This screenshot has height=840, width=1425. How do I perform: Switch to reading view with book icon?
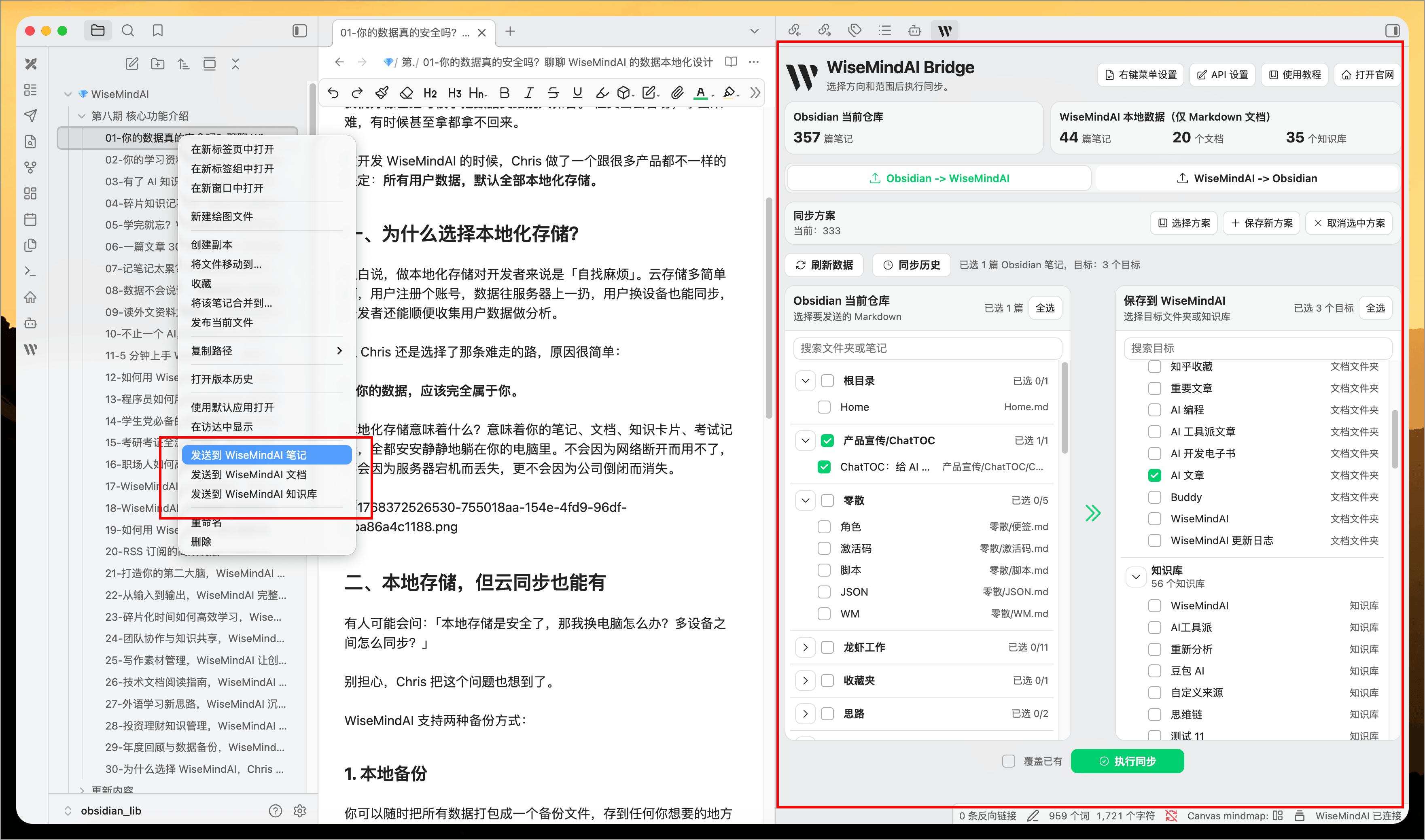731,62
